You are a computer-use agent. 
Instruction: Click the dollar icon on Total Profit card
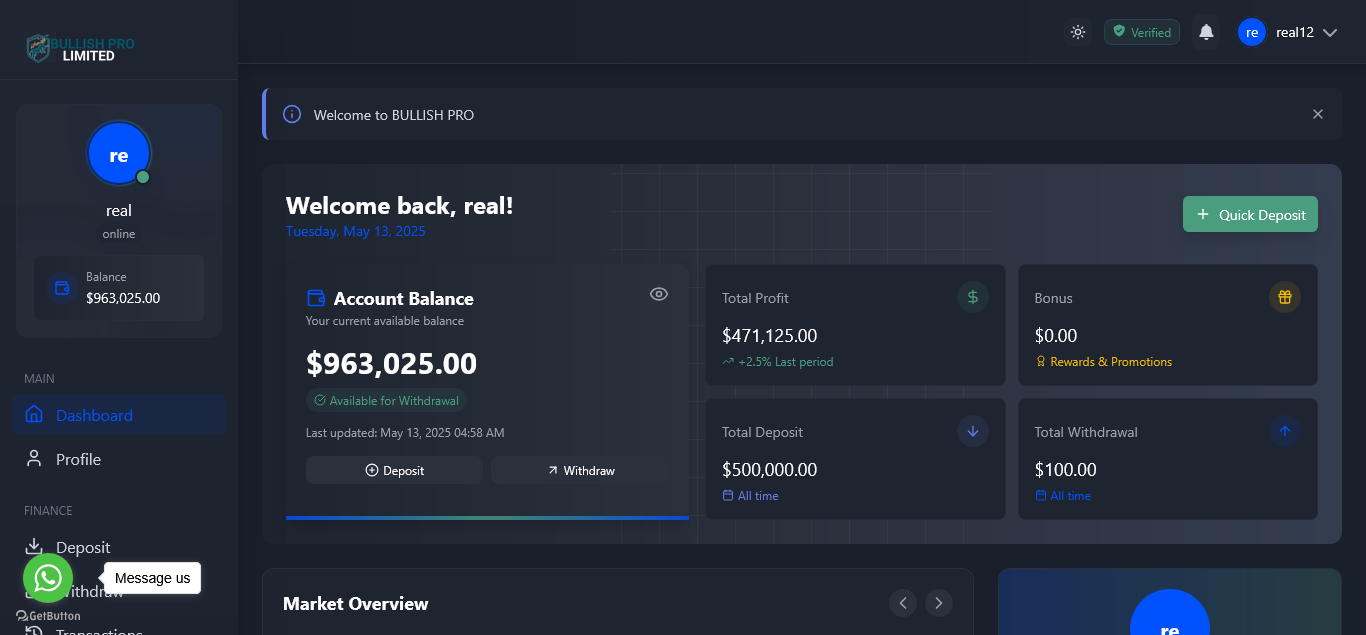coord(972,297)
